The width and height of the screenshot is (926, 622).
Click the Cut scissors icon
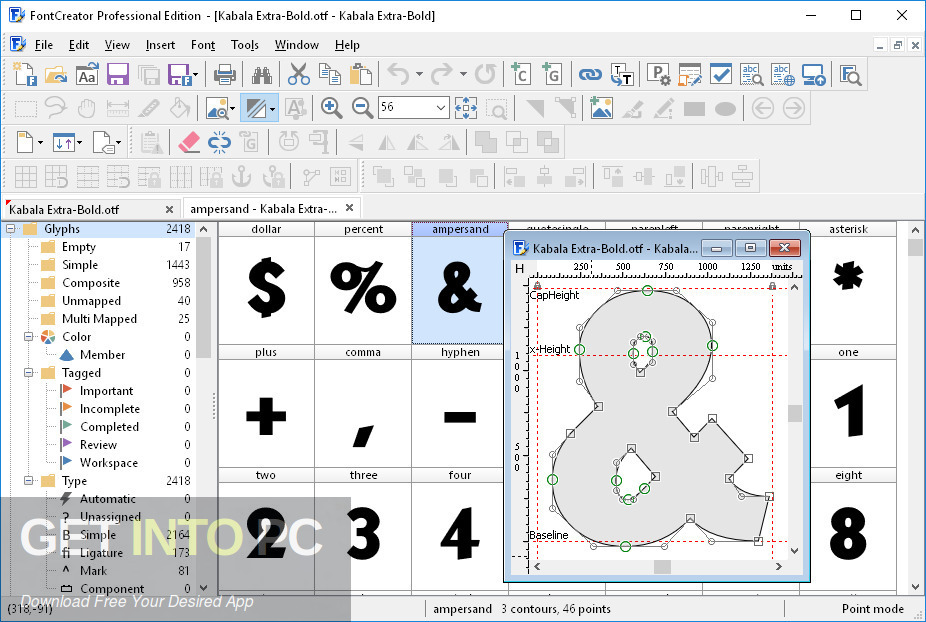299,74
